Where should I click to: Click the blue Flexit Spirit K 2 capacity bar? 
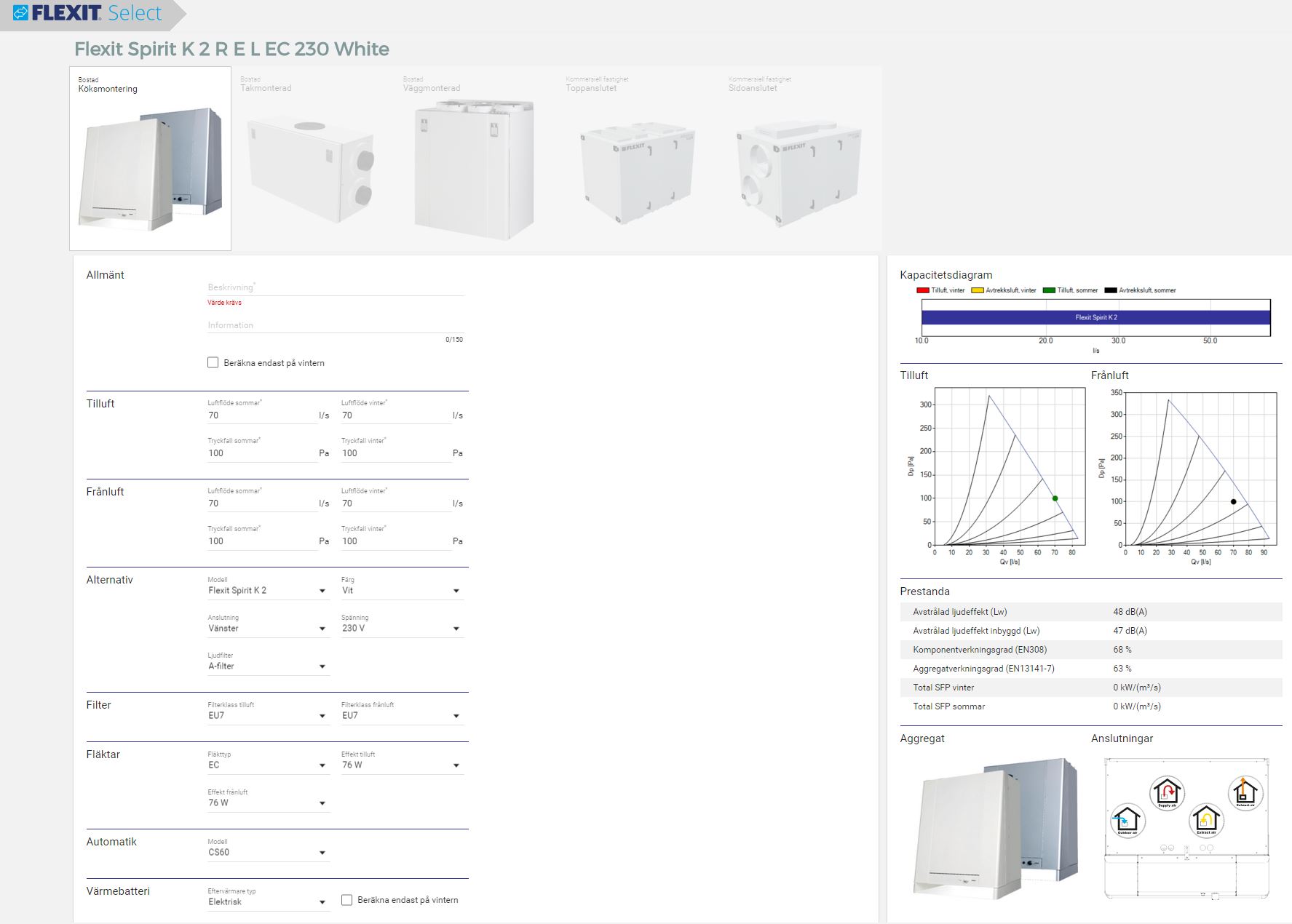pos(1096,317)
